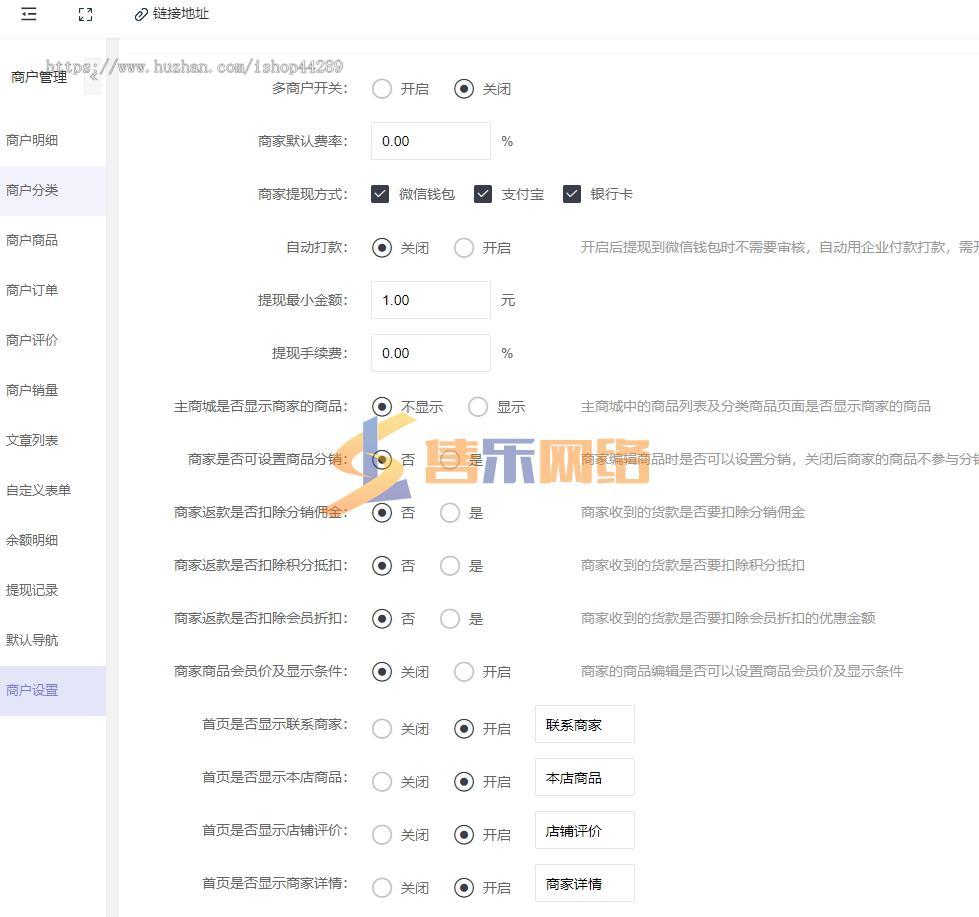This screenshot has height=917, width=979.
Task: Edit the 店铺评价 text field
Action: pyautogui.click(x=585, y=831)
